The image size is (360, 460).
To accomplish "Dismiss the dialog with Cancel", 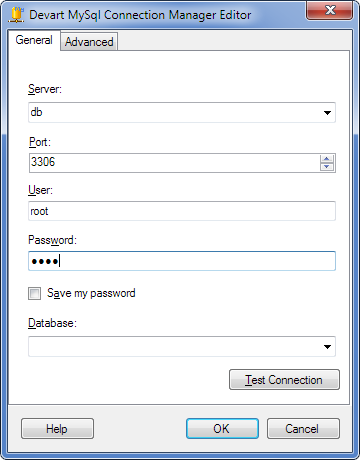I will tap(303, 429).
